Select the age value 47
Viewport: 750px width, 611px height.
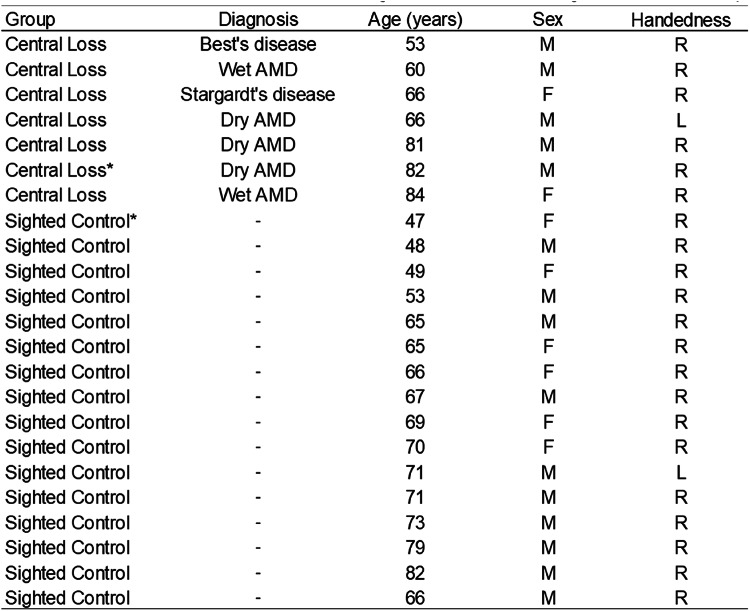click(415, 222)
